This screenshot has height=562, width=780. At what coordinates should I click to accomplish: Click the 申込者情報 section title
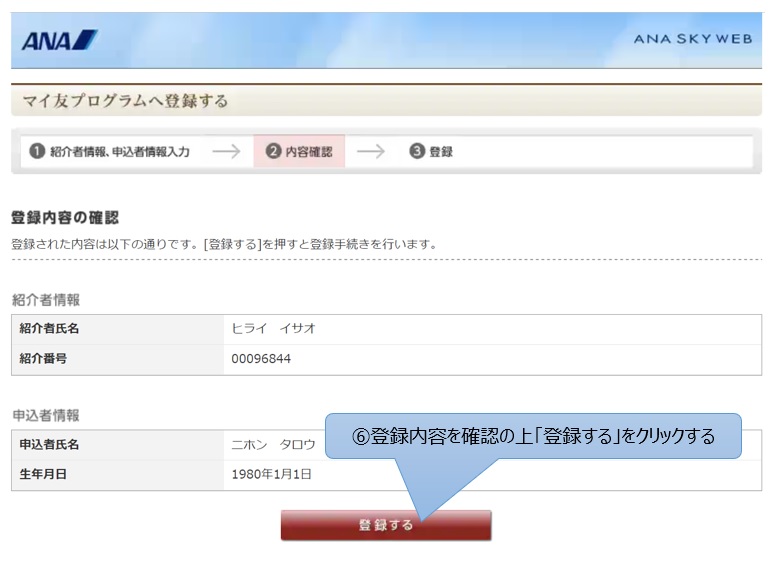click(46, 415)
